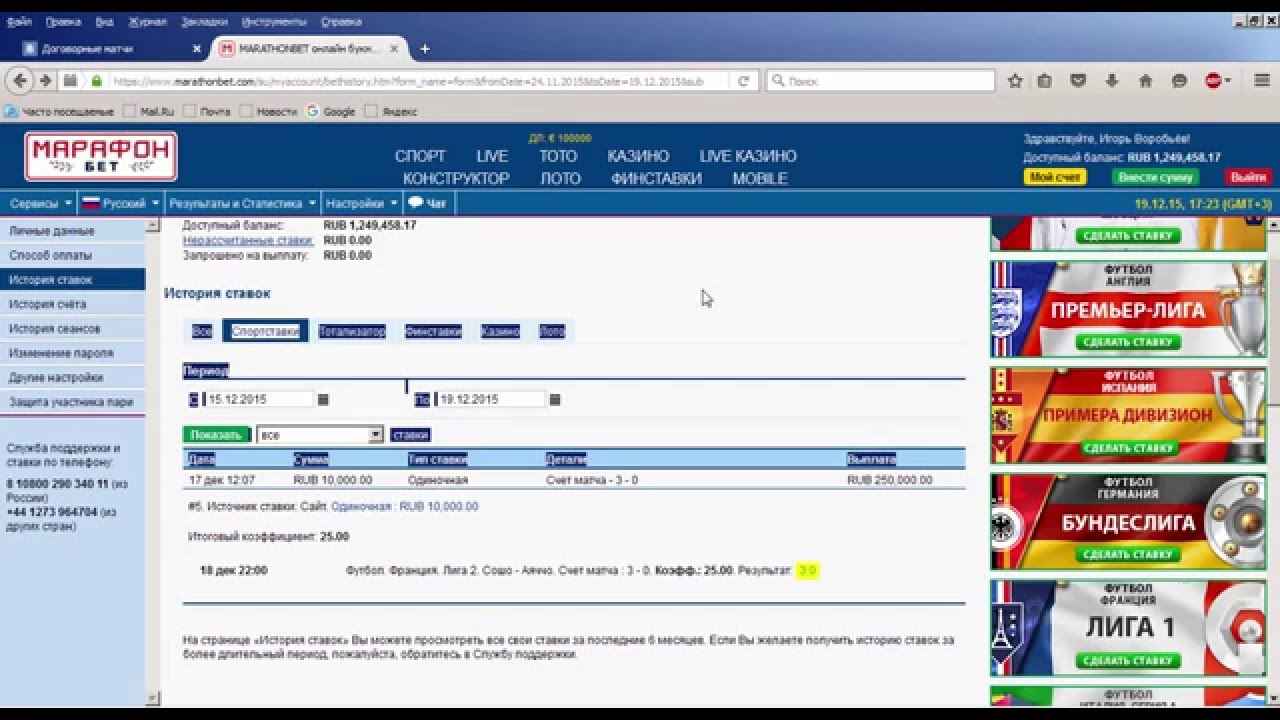1280x720 pixels.
Task: Open the downloads arrow icon
Action: [1111, 81]
